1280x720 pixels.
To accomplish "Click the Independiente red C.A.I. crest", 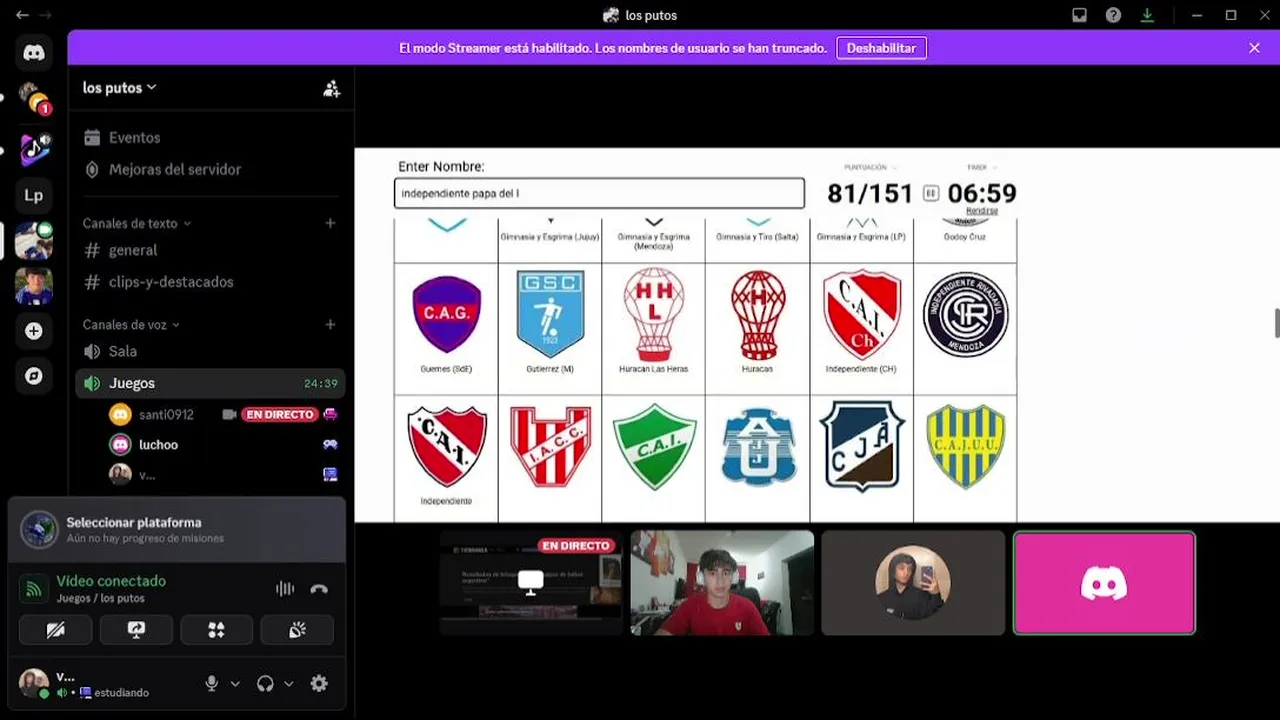I will 446,447.
